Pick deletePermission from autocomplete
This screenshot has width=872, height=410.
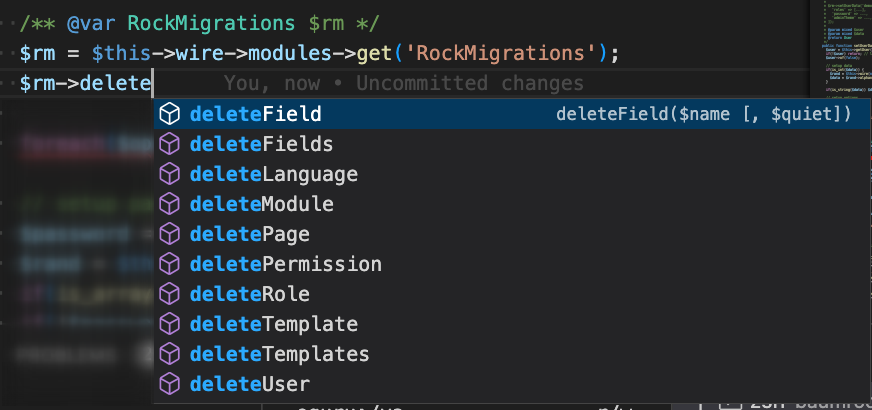point(285,264)
